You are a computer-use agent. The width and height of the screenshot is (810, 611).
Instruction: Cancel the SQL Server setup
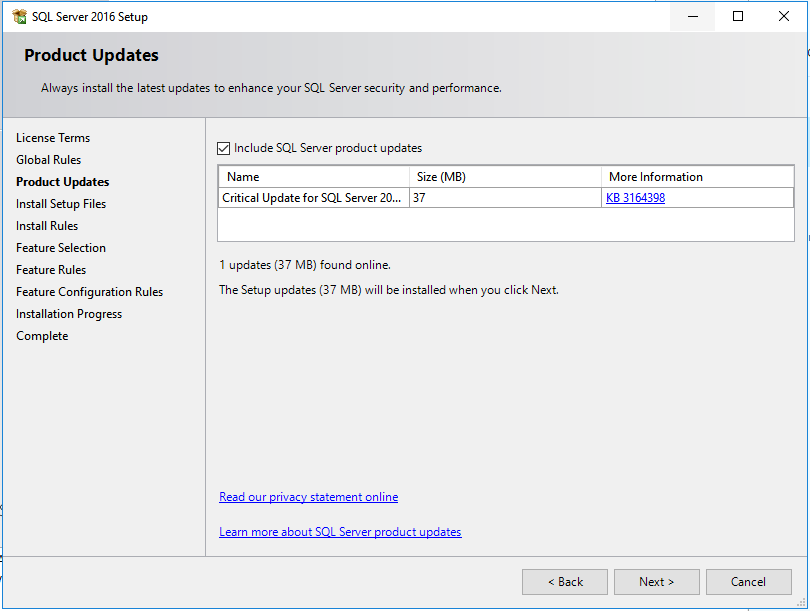[748, 581]
